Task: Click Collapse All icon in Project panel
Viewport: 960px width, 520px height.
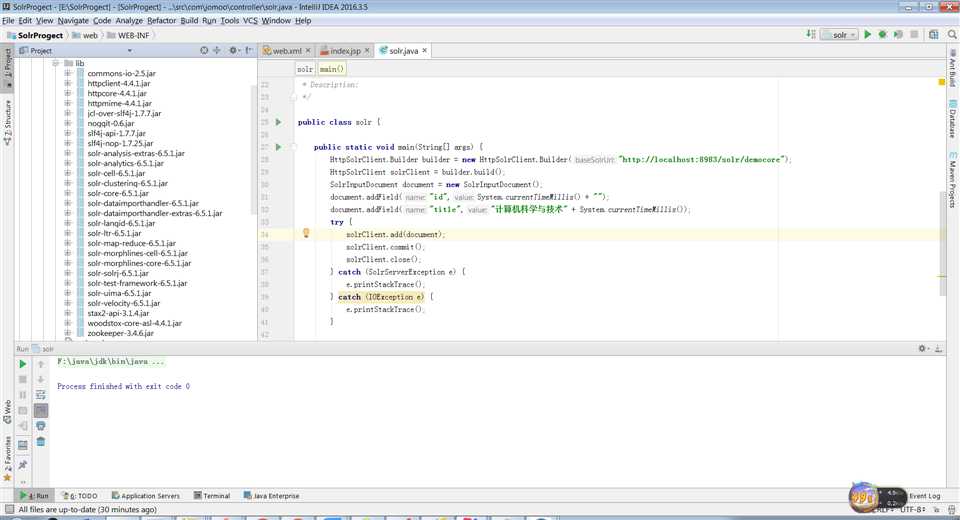Action: [217, 51]
